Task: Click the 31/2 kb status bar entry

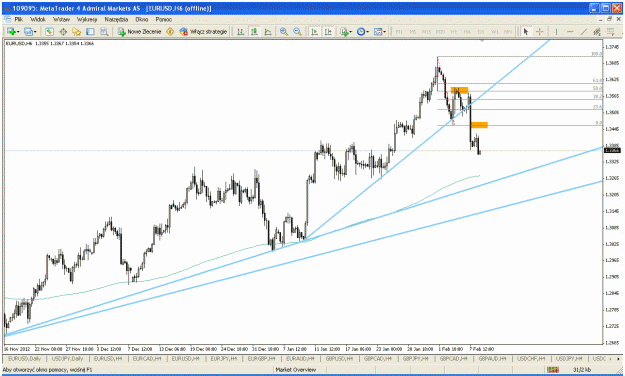Action: click(x=582, y=370)
